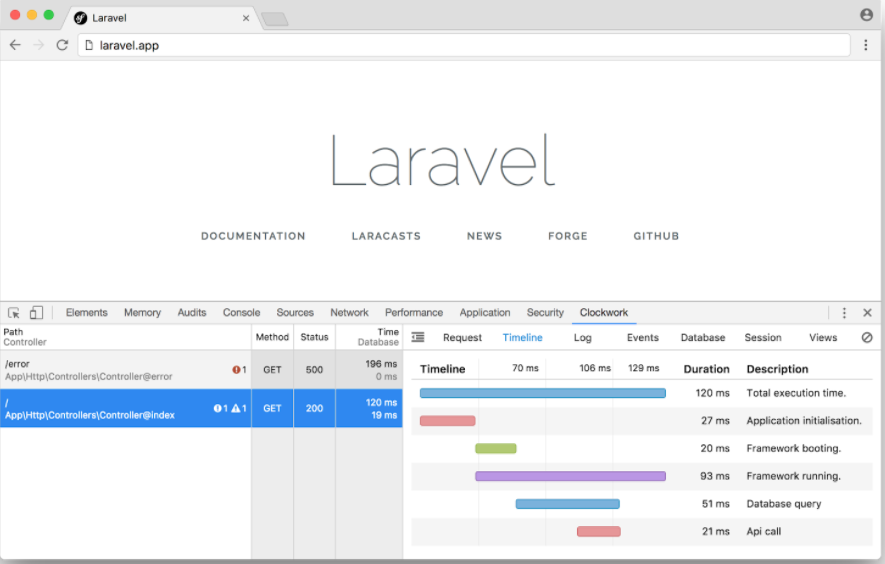Open the Clockwork Database section
The image size is (885, 564).
703,338
